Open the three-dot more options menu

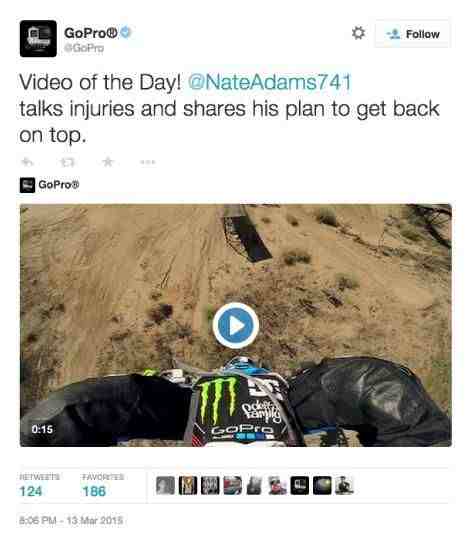coord(148,162)
